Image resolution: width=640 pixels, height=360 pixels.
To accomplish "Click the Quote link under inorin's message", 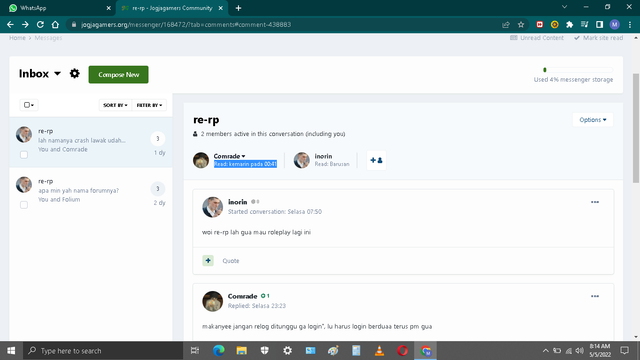I will [x=231, y=261].
